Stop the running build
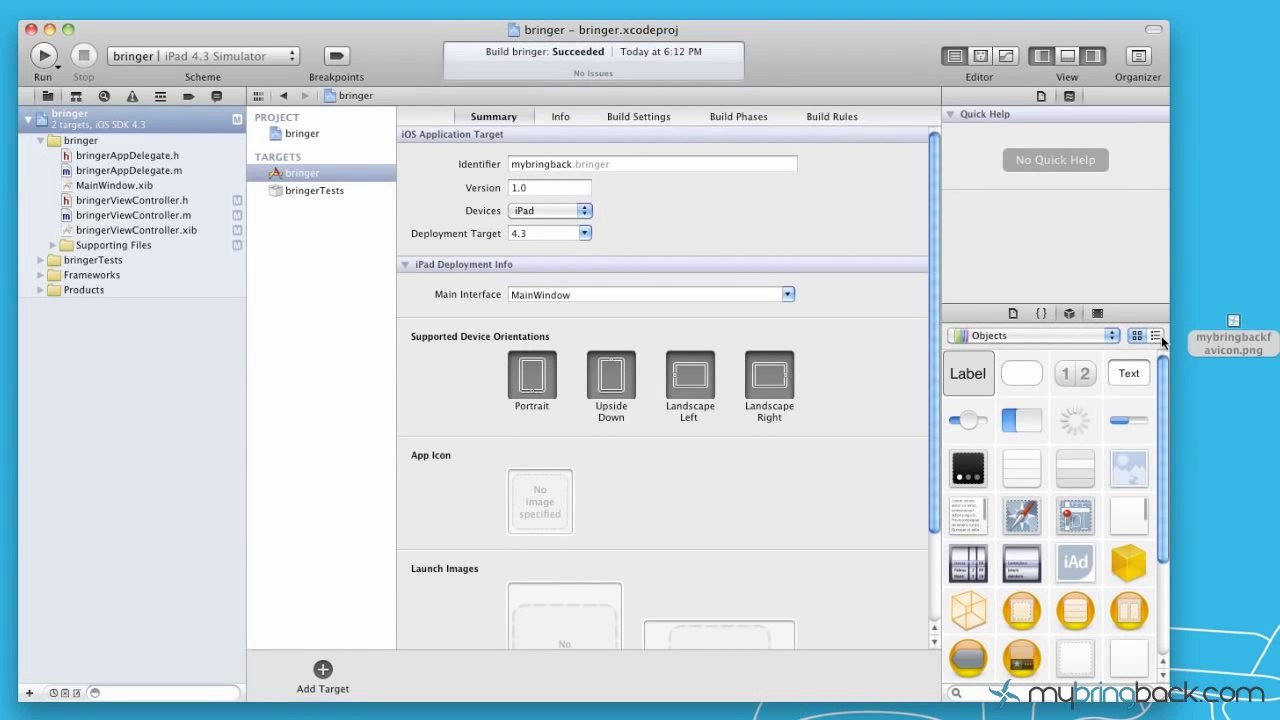Viewport: 1280px width, 720px height. (x=84, y=56)
